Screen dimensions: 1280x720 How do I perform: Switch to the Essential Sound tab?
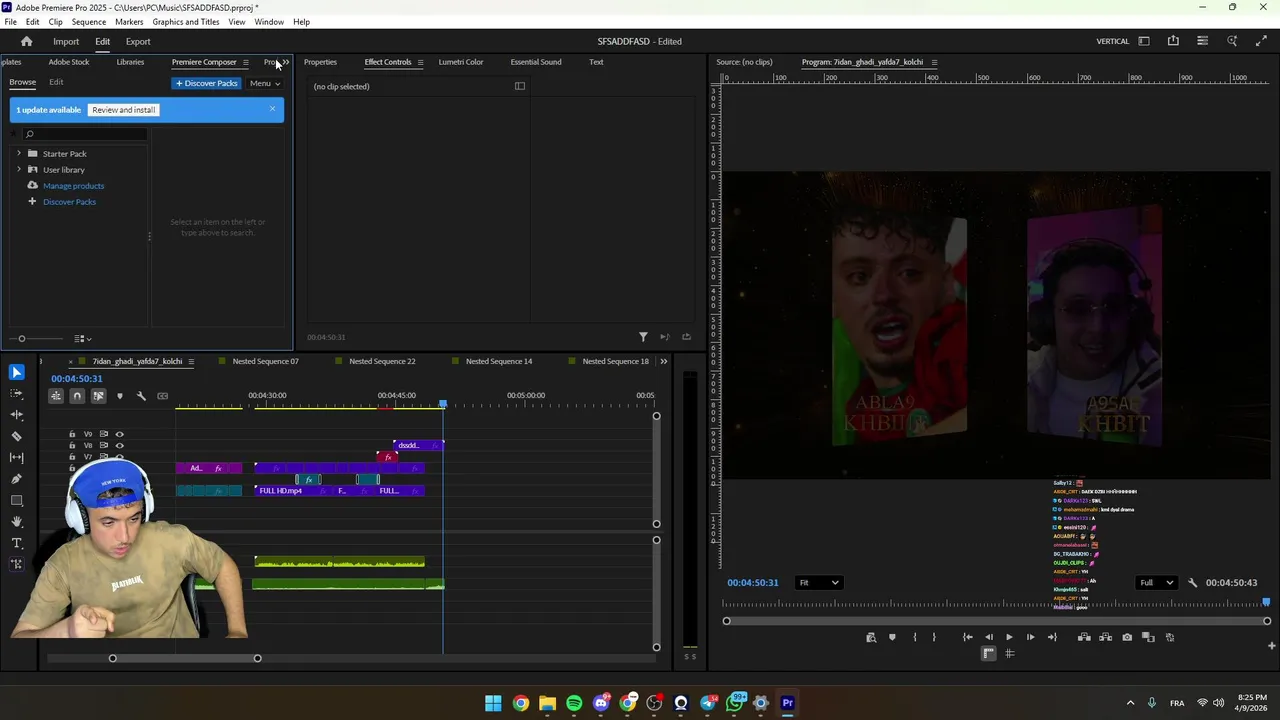[536, 62]
